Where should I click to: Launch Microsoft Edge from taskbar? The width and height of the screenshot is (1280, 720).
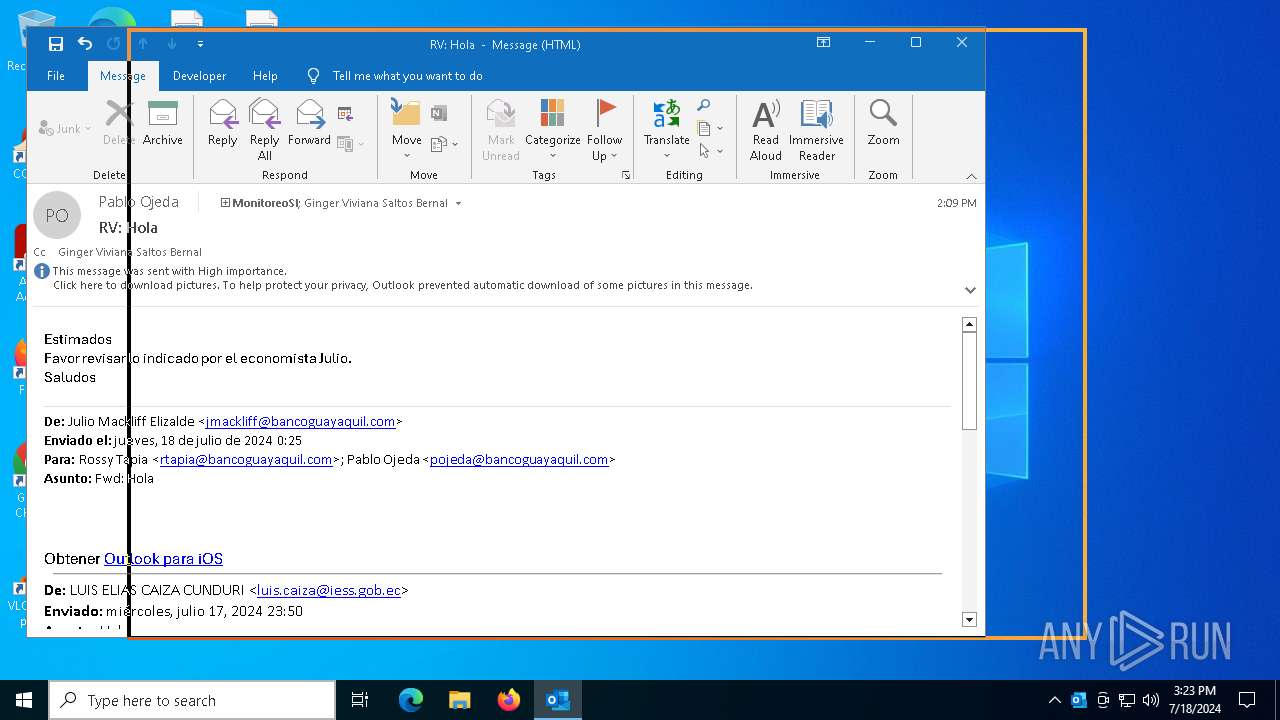tap(411, 700)
